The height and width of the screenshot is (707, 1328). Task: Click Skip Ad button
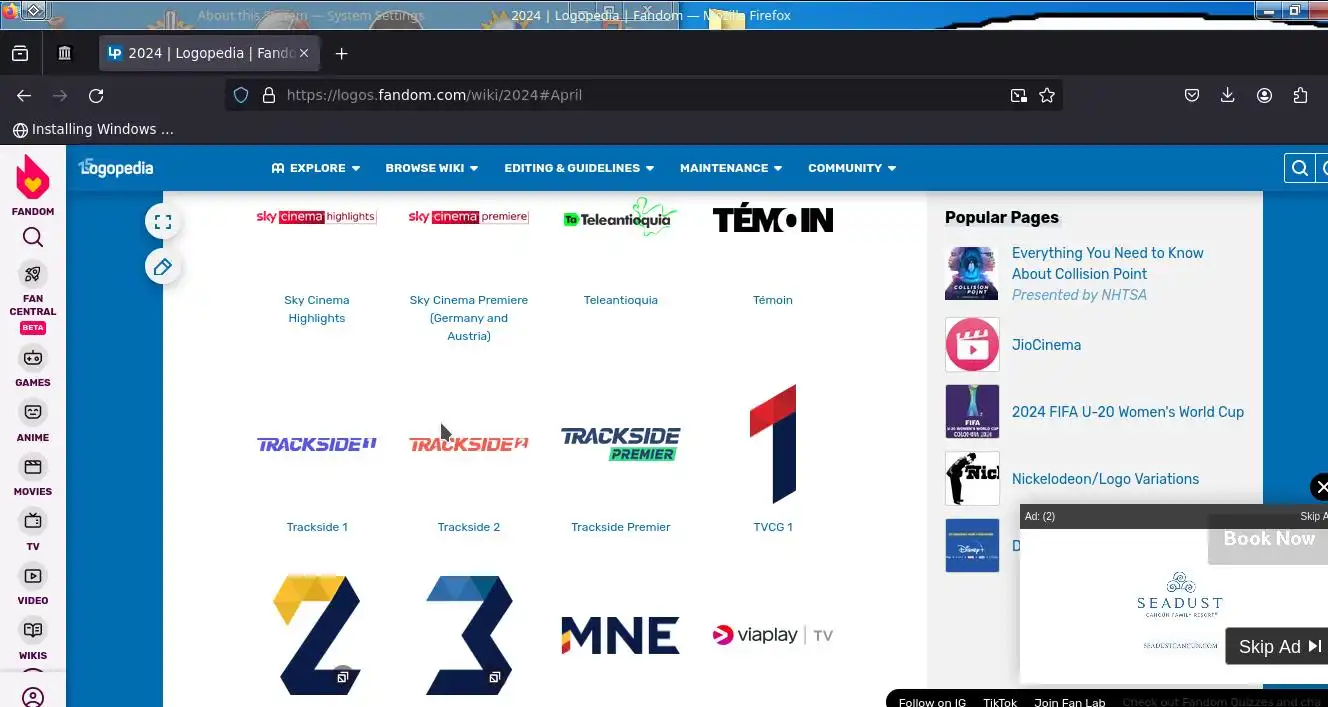click(1277, 646)
